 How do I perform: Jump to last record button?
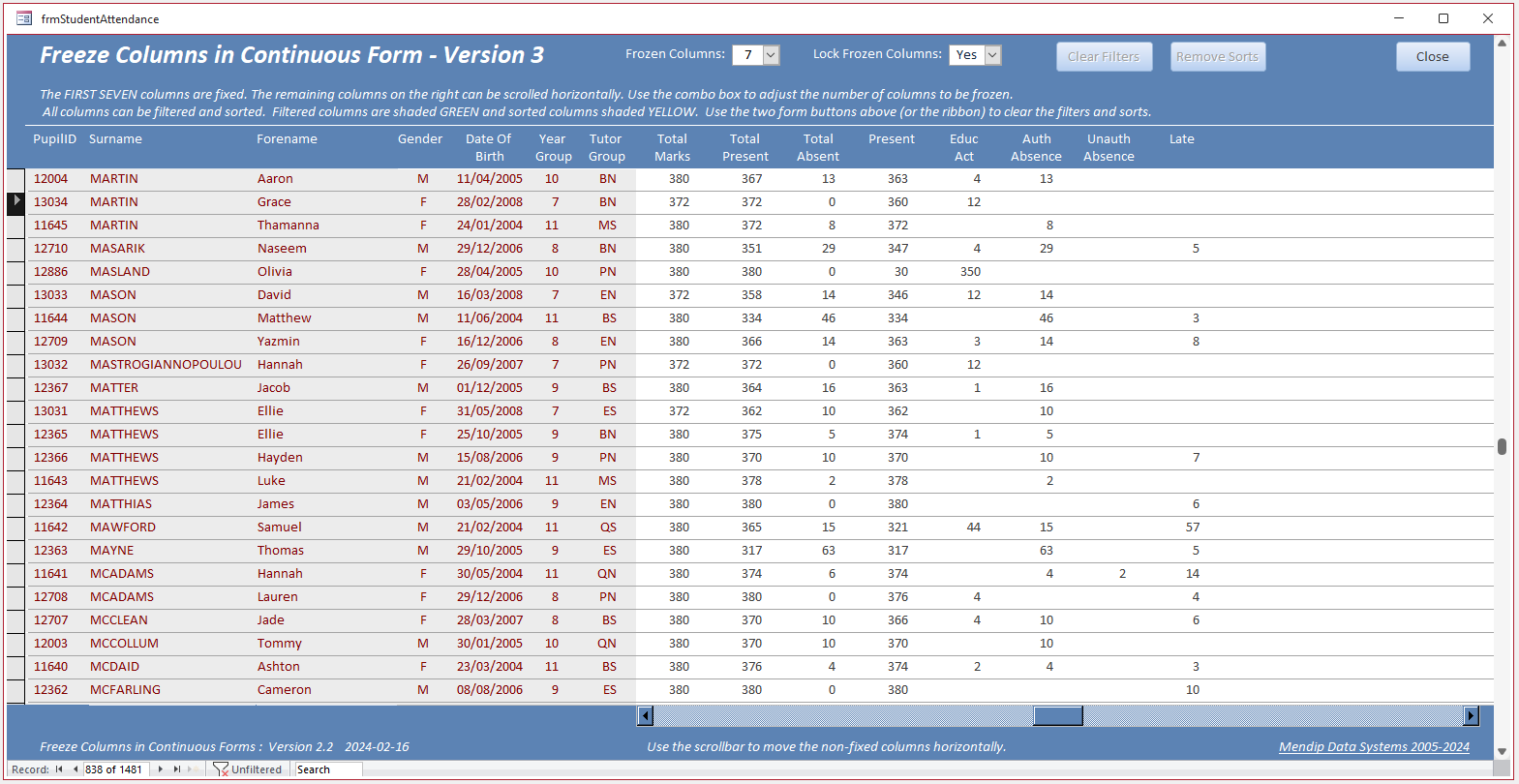tap(177, 769)
